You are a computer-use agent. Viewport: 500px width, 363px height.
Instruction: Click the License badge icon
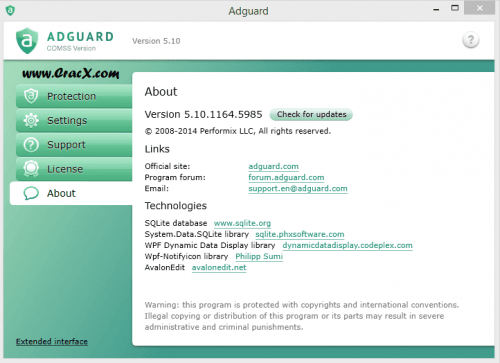[31, 169]
